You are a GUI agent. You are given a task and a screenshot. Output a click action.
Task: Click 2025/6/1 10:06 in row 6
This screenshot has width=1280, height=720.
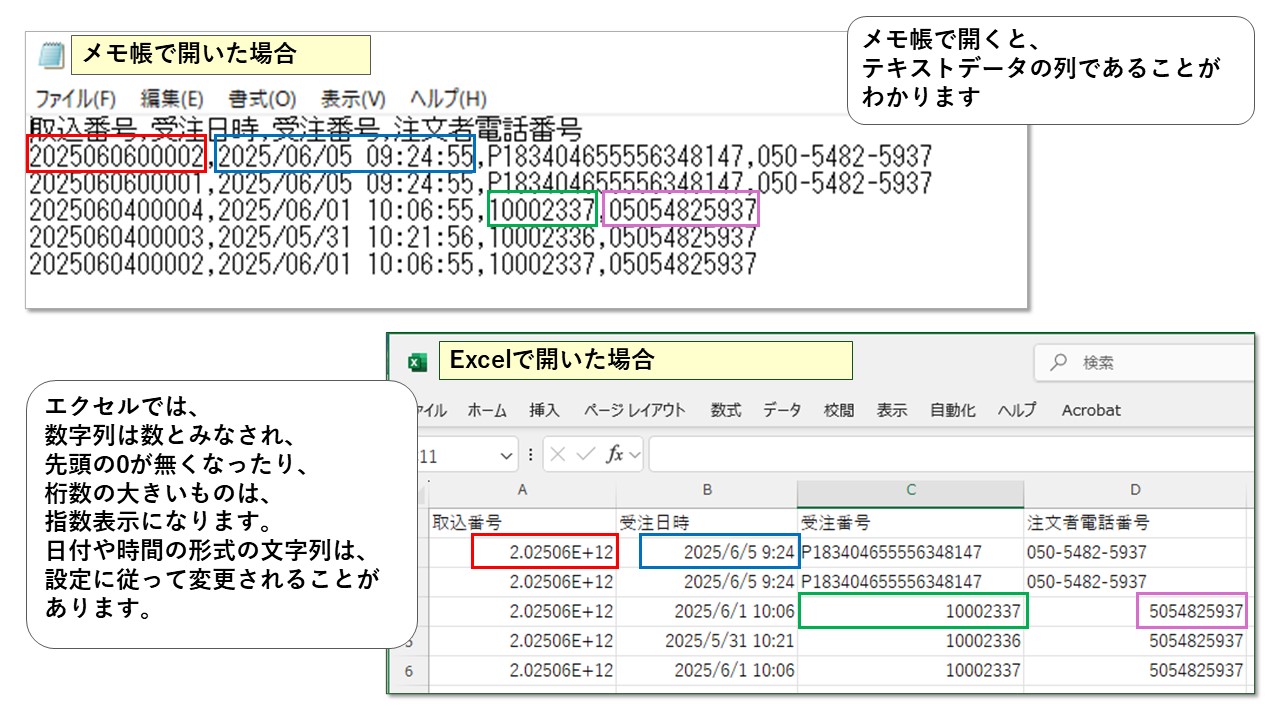click(x=707, y=671)
